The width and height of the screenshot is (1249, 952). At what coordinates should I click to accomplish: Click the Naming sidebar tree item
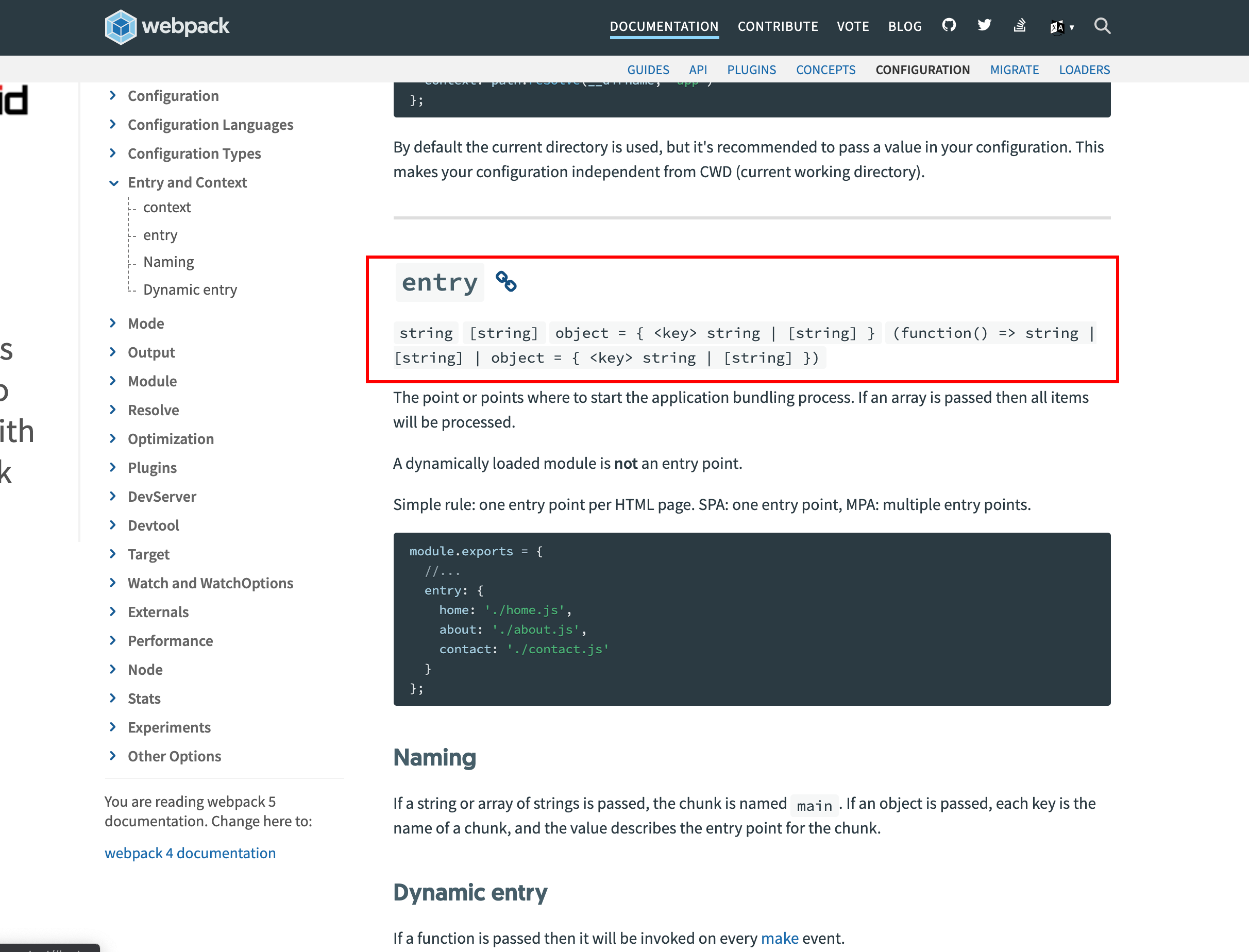[171, 261]
